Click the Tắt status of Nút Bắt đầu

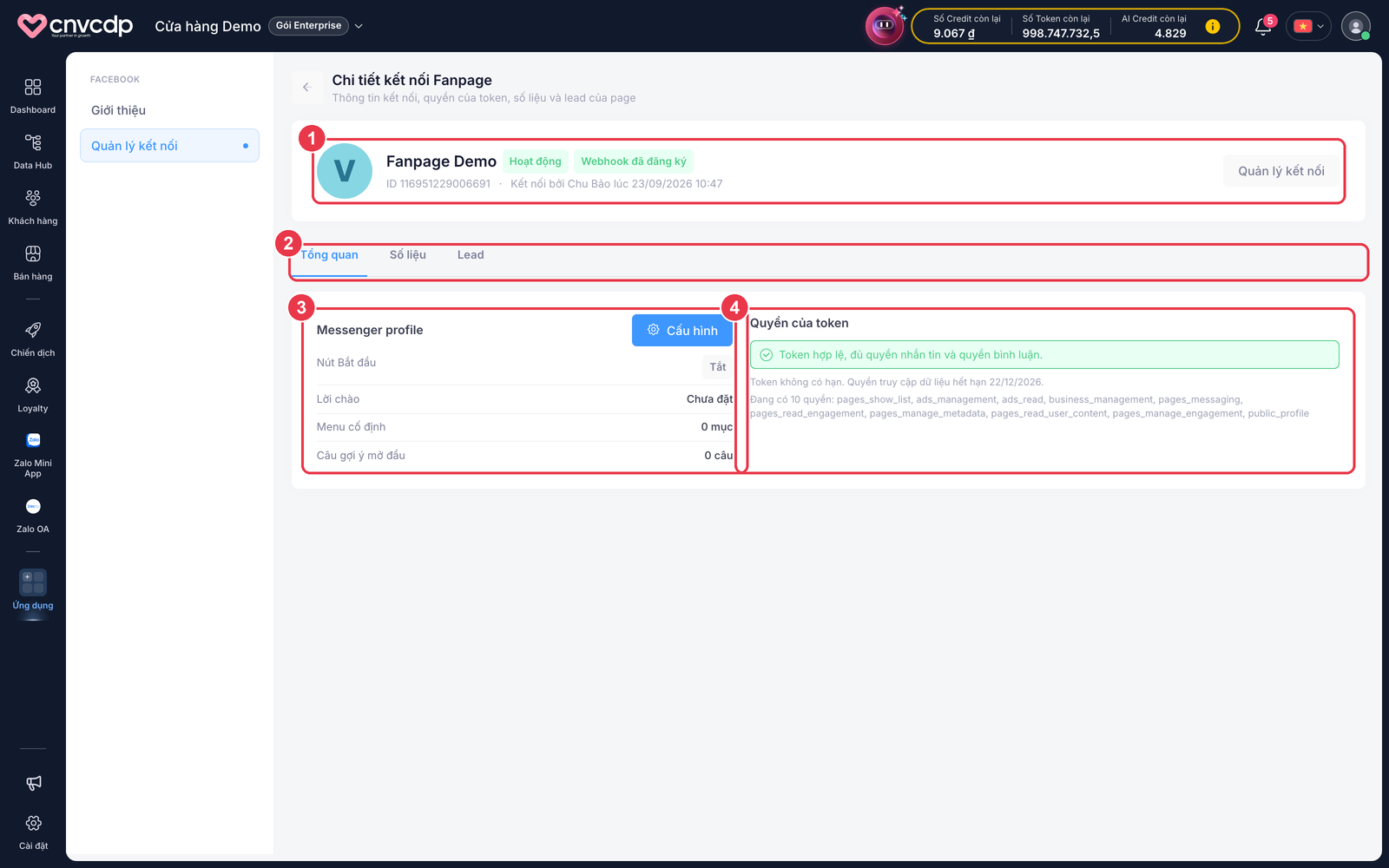(x=718, y=367)
